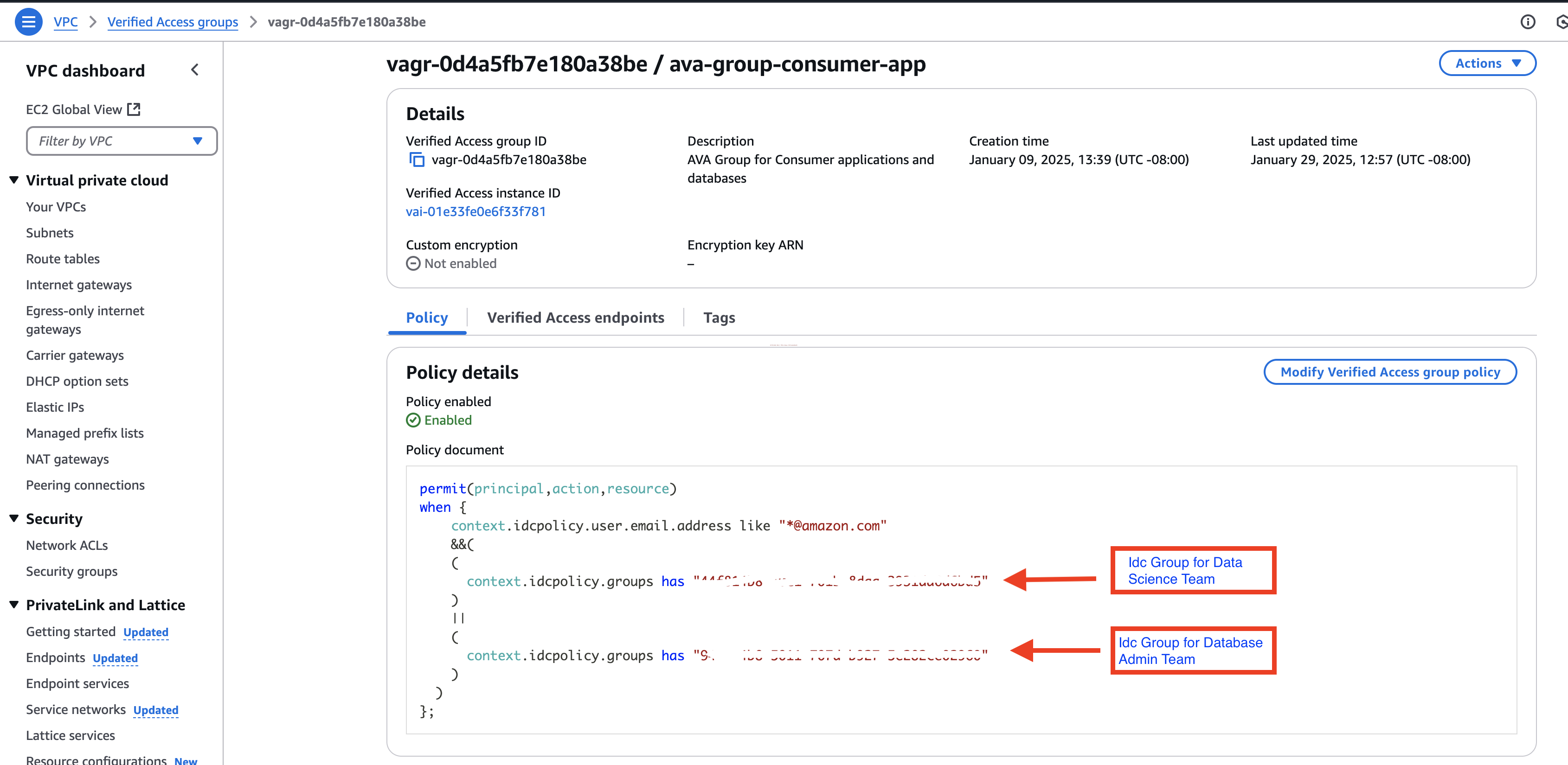Screen dimensions: 1568x765
Task: Open the hamburger navigation menu
Action: coord(28,22)
